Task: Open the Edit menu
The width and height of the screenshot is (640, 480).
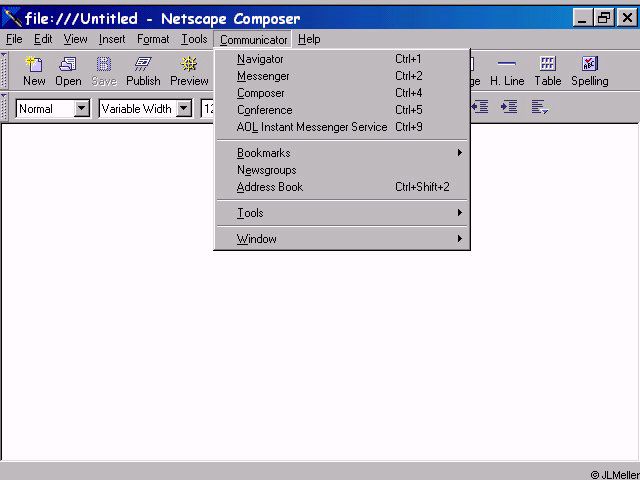Action: tap(43, 39)
